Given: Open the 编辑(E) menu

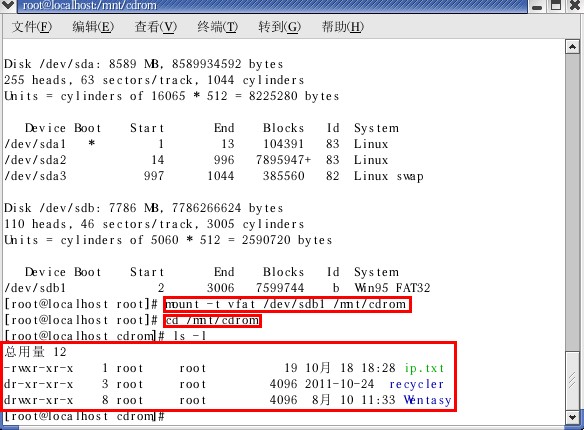Looking at the screenshot, I should (x=93, y=27).
